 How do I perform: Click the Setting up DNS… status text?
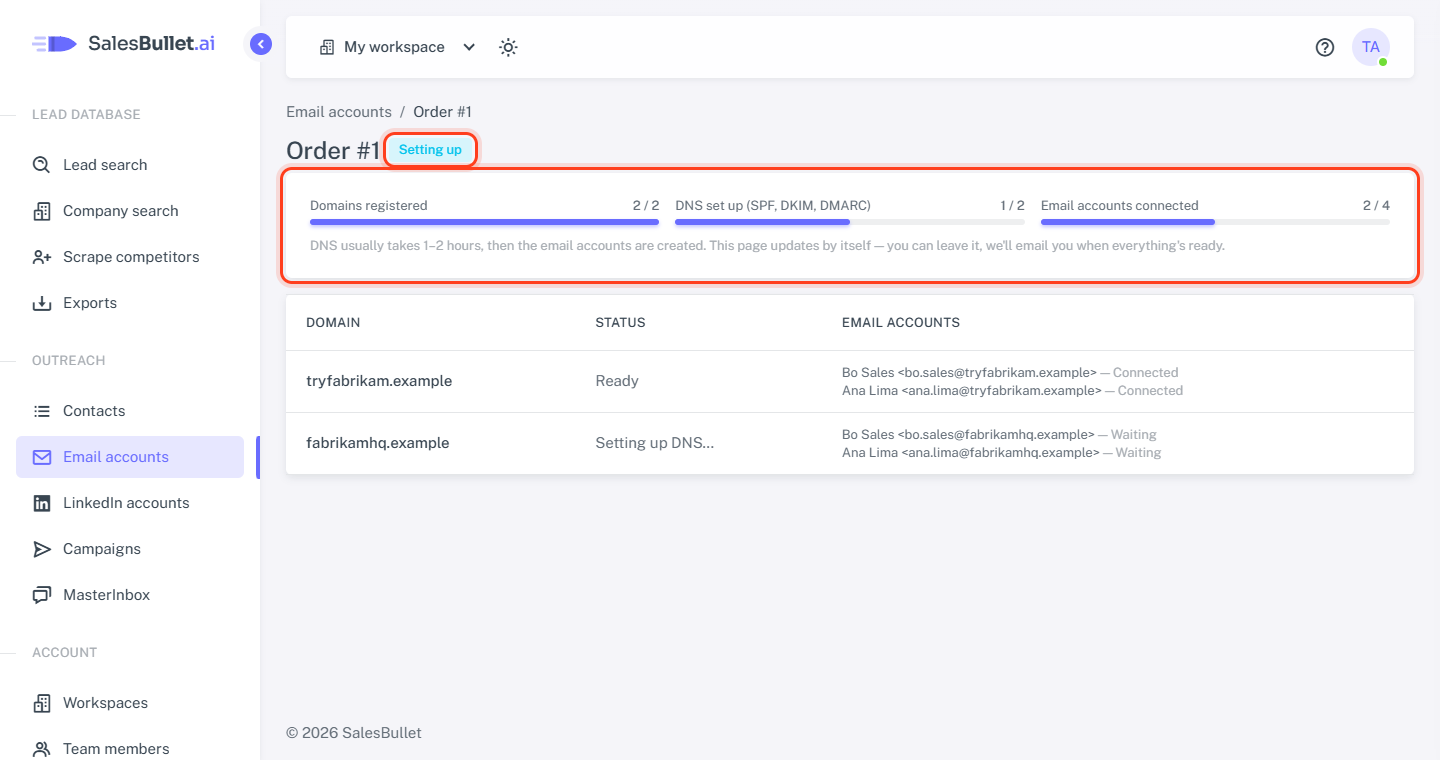coord(655,443)
